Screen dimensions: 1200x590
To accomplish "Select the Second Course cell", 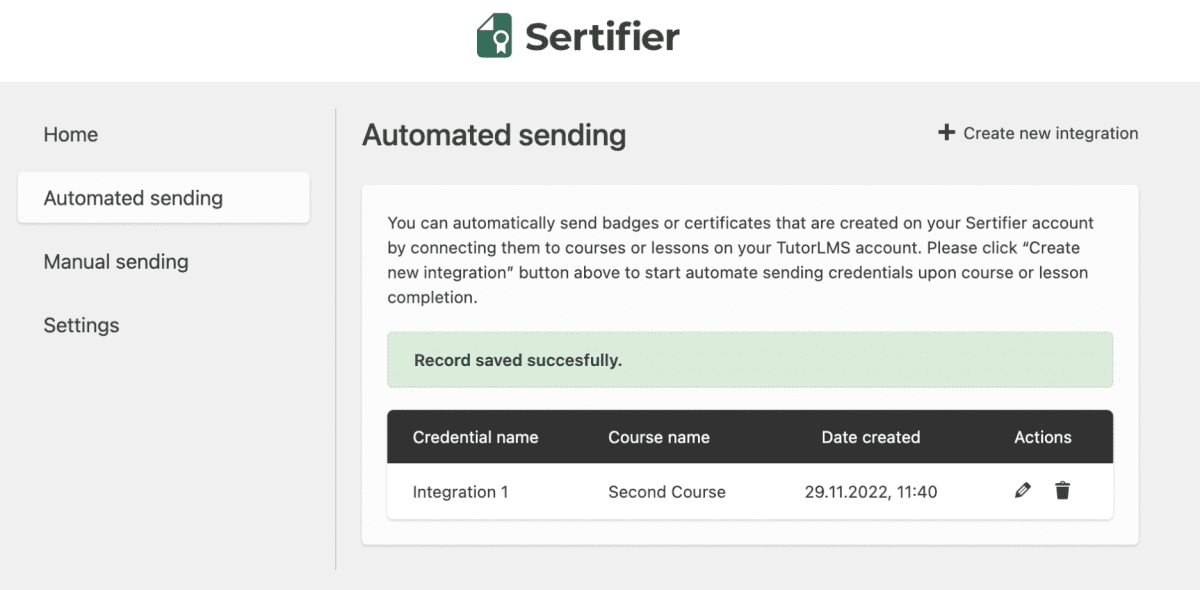I will click(x=667, y=492).
